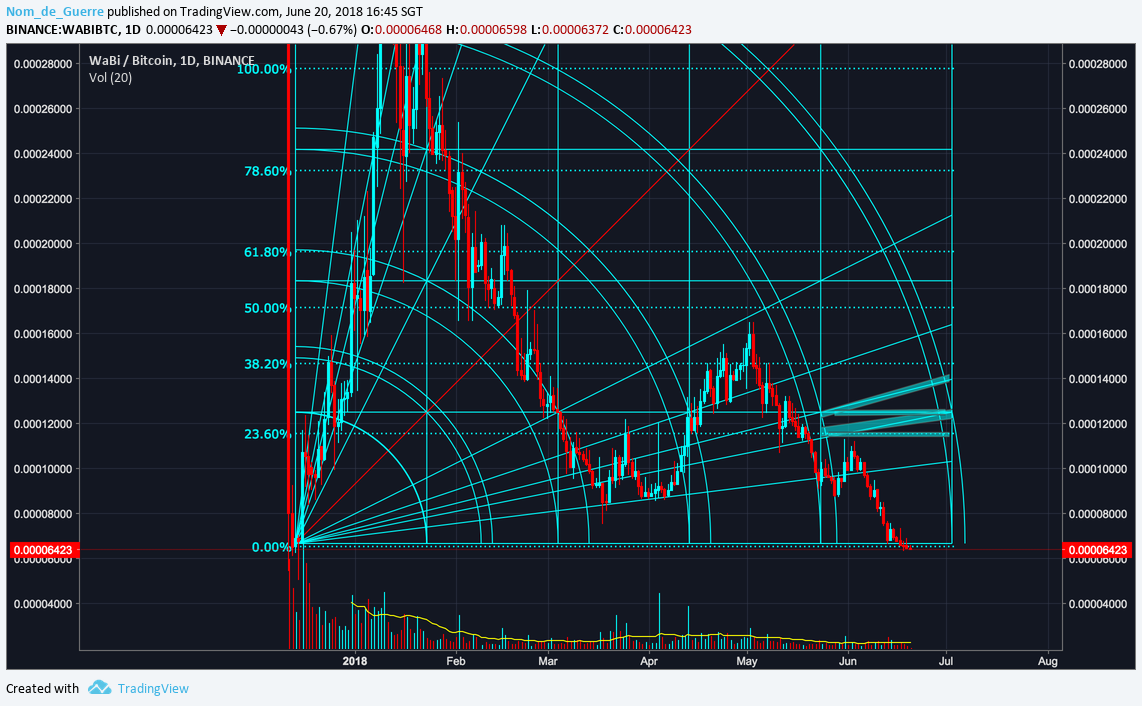The height and width of the screenshot is (706, 1142).
Task: Click the −0.00000043 (−0.67%) change text
Action: pyautogui.click(x=294, y=30)
